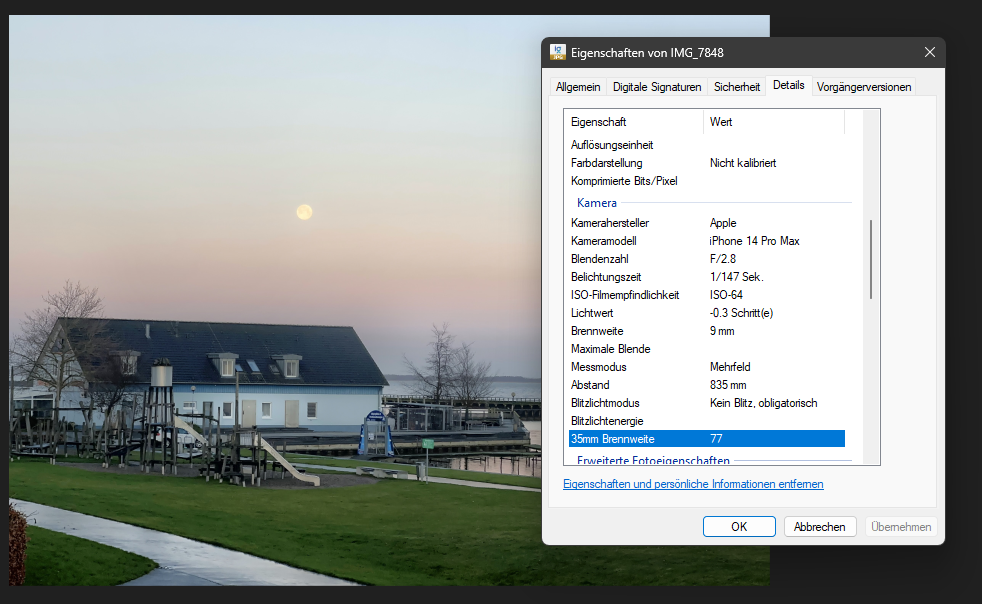Click the OK button

point(739,526)
